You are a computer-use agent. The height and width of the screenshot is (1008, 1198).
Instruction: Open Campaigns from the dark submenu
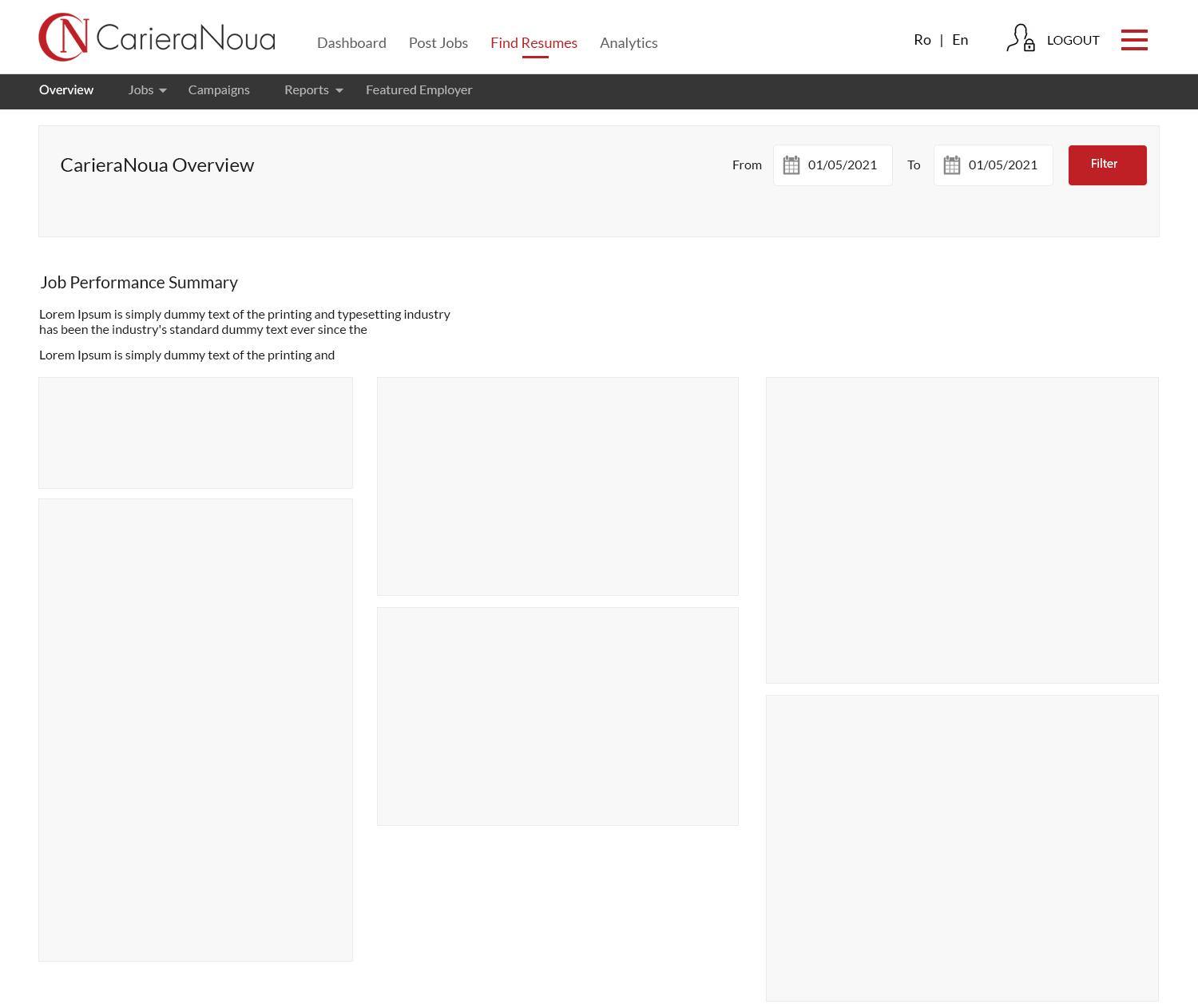(x=219, y=90)
